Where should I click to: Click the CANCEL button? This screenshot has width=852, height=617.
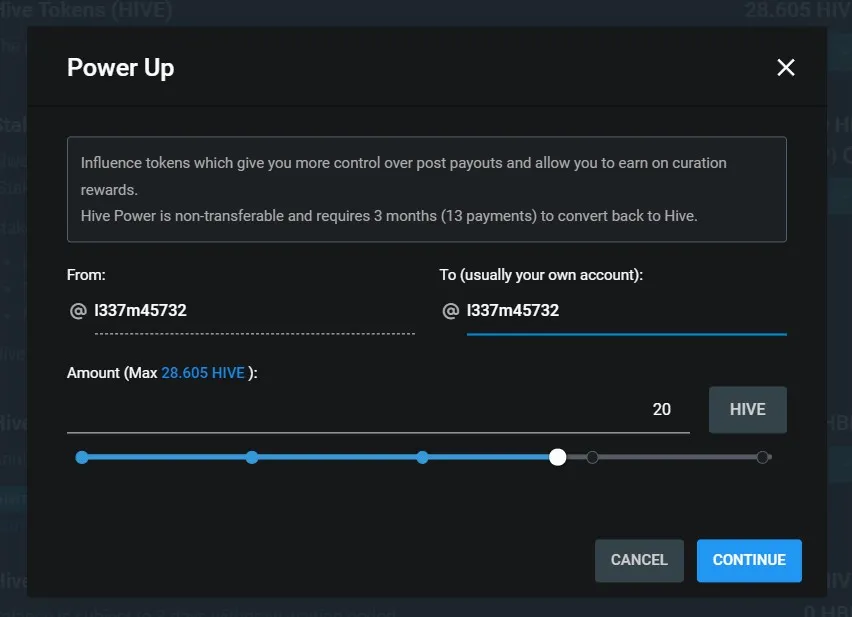[639, 560]
